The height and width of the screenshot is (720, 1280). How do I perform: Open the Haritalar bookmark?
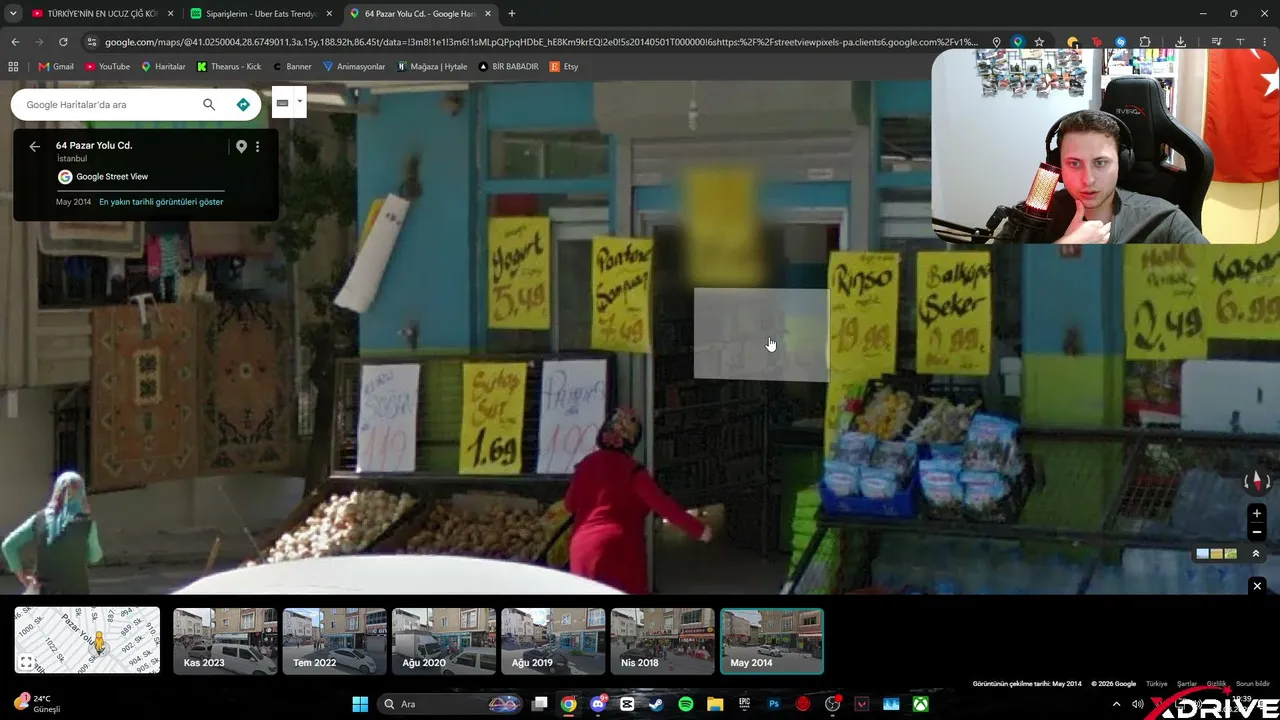pyautogui.click(x=163, y=67)
